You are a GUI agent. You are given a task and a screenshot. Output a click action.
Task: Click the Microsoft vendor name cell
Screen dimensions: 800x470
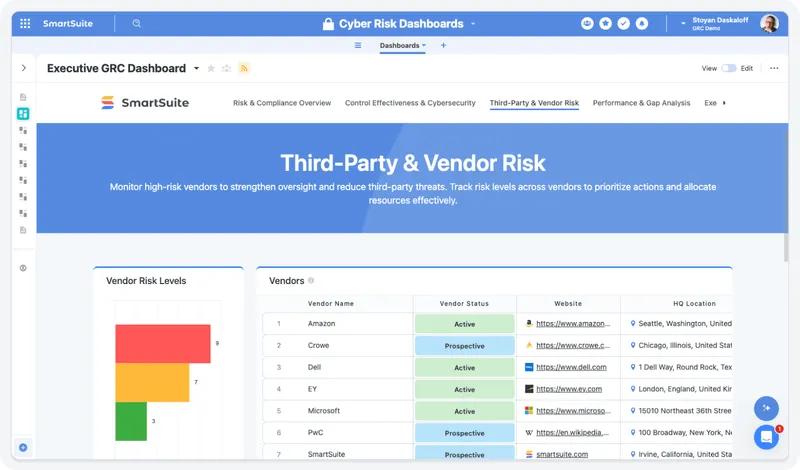coord(323,411)
